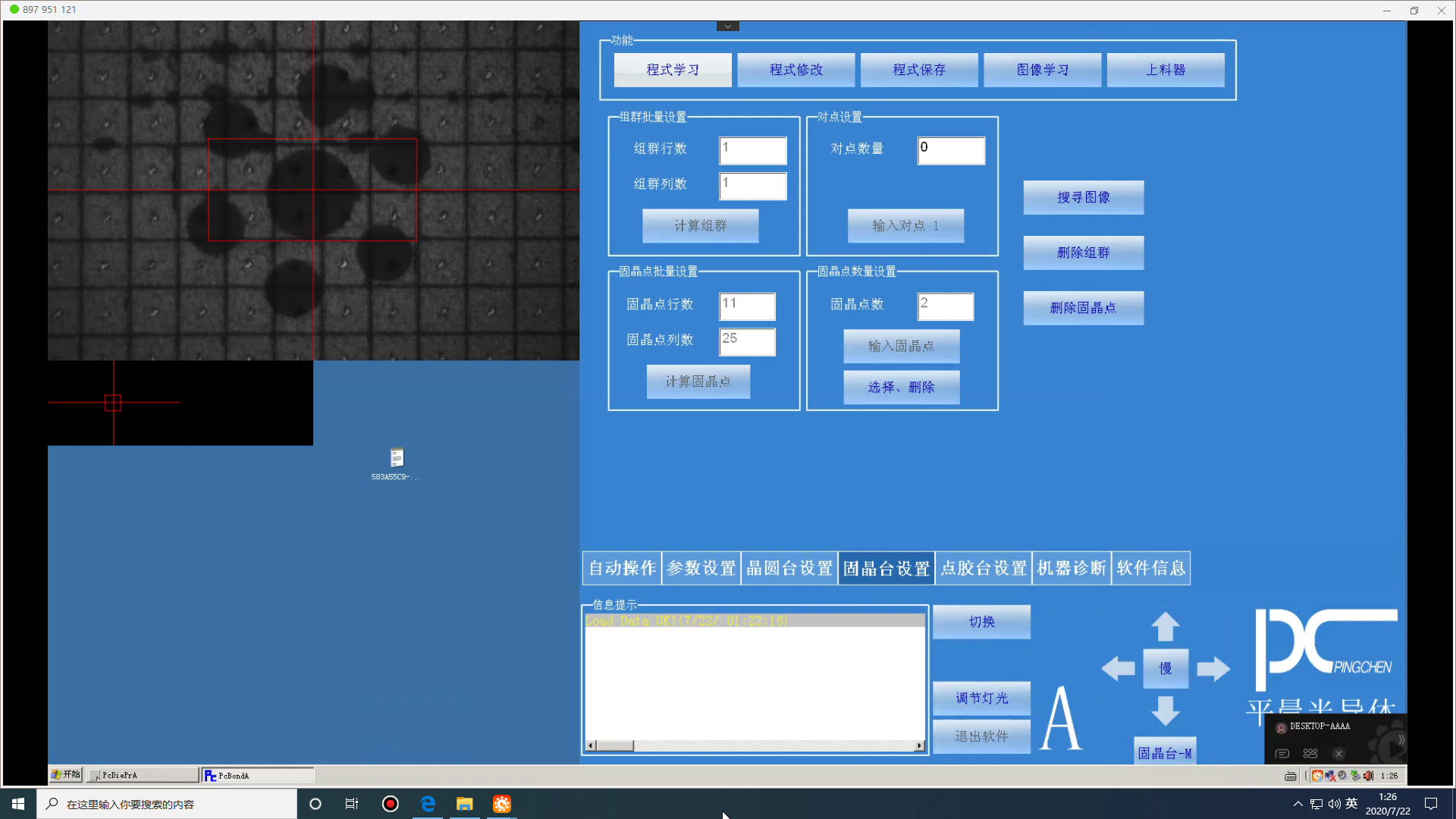Viewport: 1456px width, 819px height.
Task: Open the chat icon in DESKTOP-AAAA panel
Action: (1282, 754)
